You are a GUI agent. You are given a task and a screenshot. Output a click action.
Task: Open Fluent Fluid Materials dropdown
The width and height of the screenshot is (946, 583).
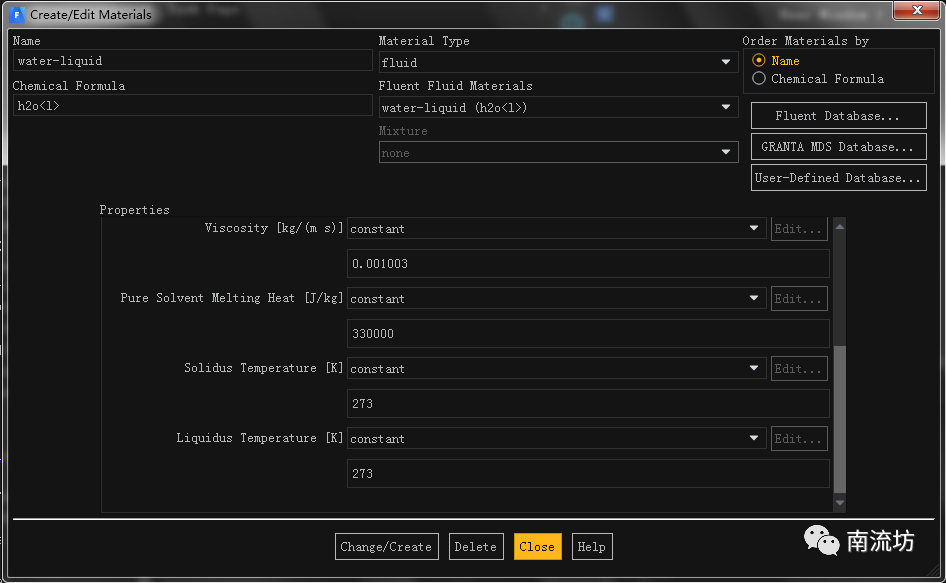[x=558, y=107]
